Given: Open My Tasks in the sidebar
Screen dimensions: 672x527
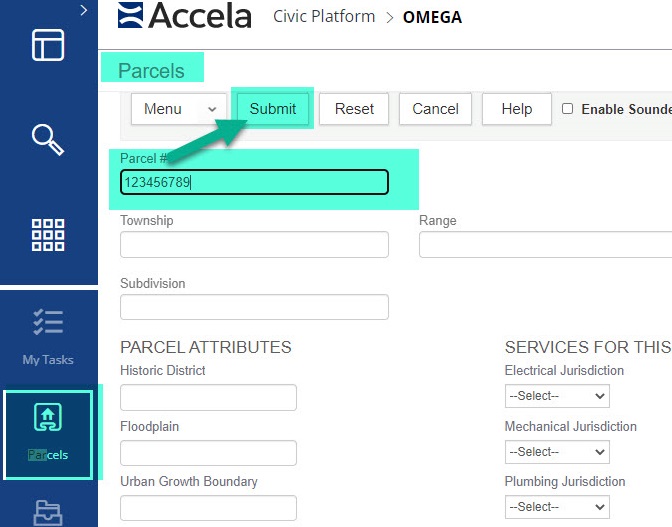Looking at the screenshot, I should click(48, 335).
